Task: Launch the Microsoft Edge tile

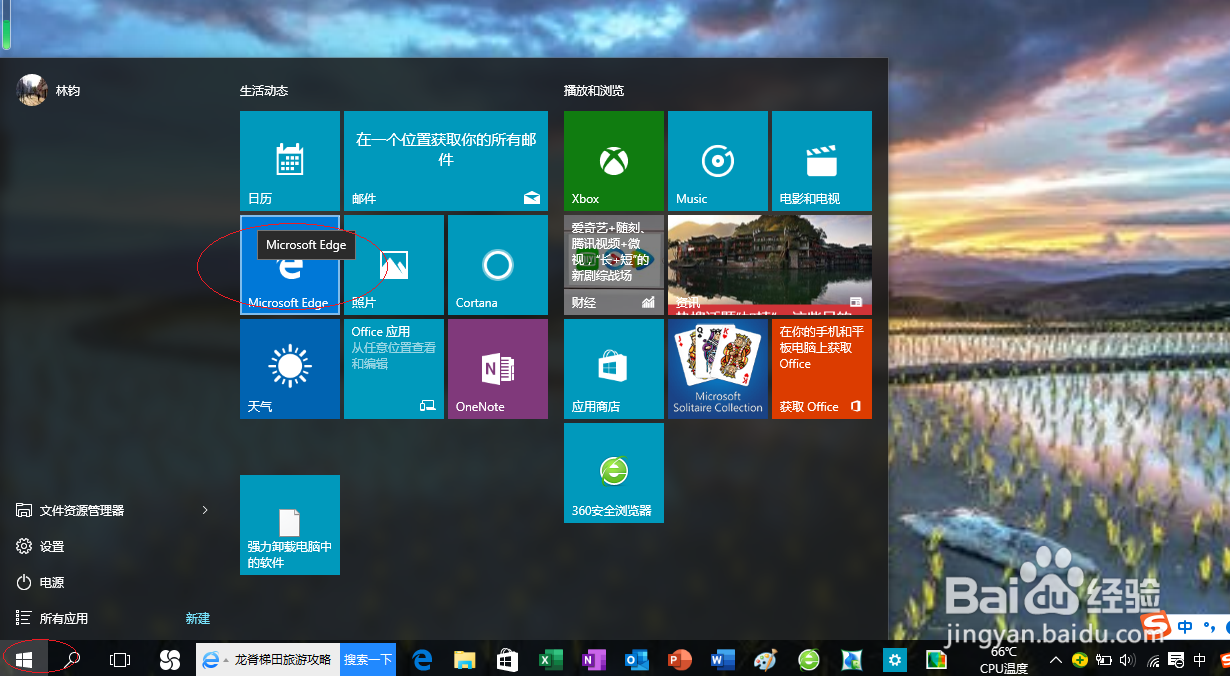Action: 290,264
